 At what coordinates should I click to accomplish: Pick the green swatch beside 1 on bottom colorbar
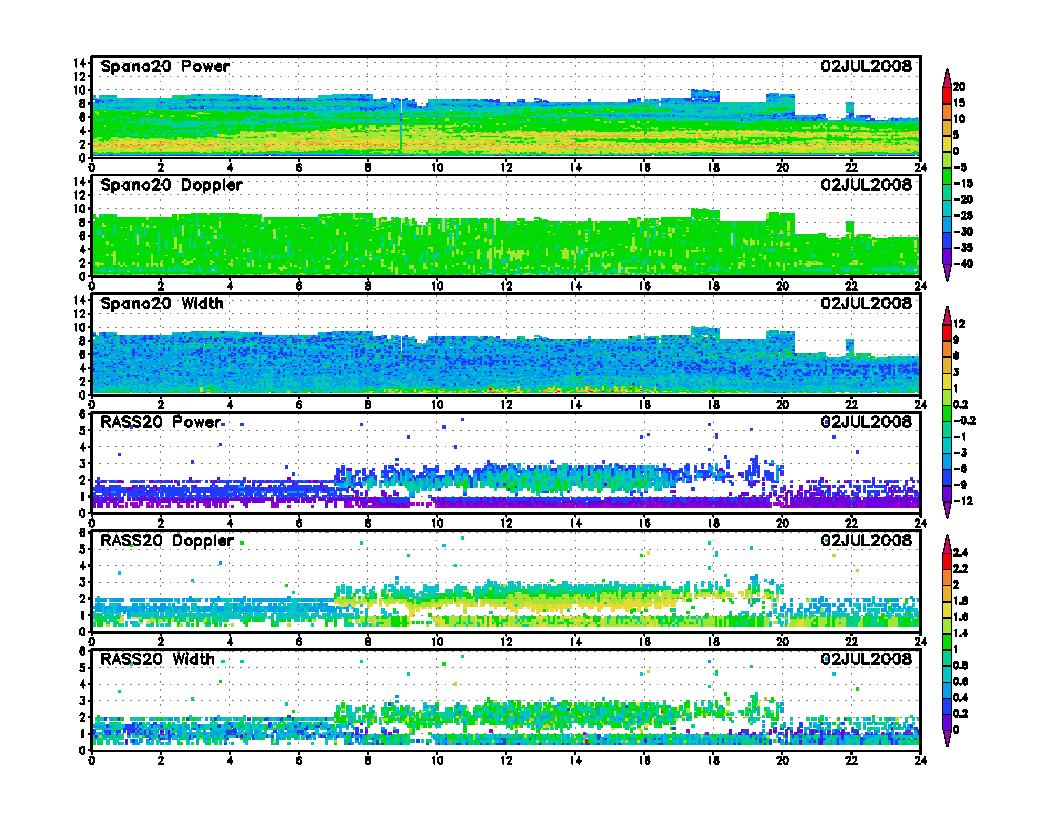pos(947,642)
